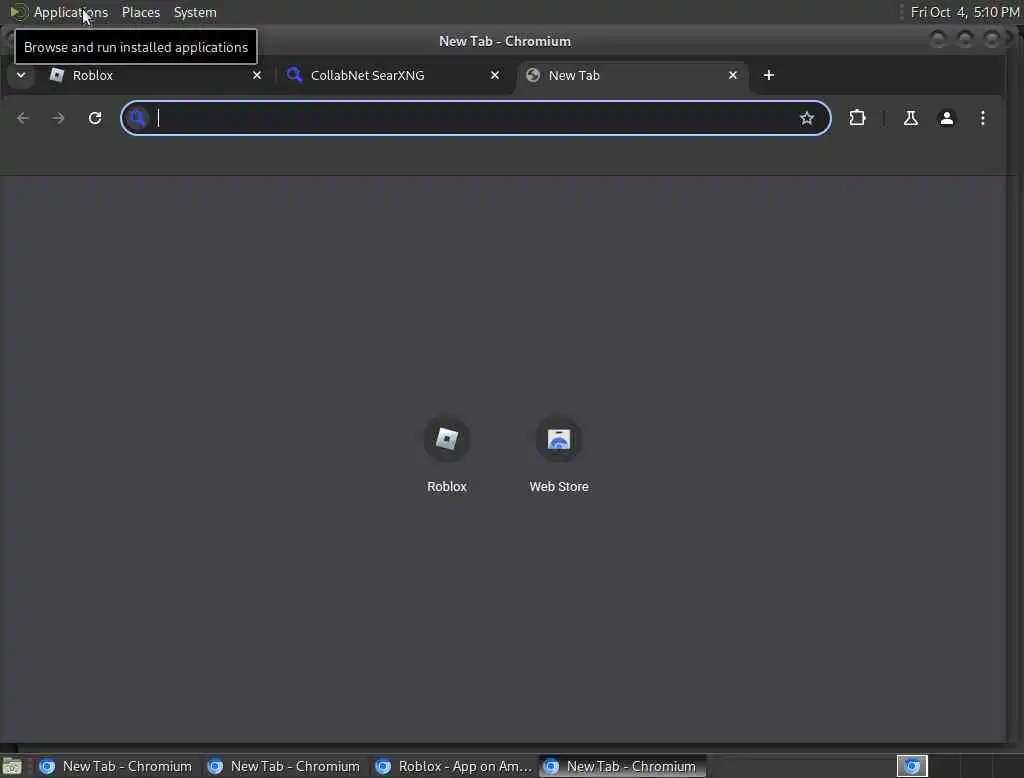
Task: Focus the address bar input
Action: coord(473,118)
